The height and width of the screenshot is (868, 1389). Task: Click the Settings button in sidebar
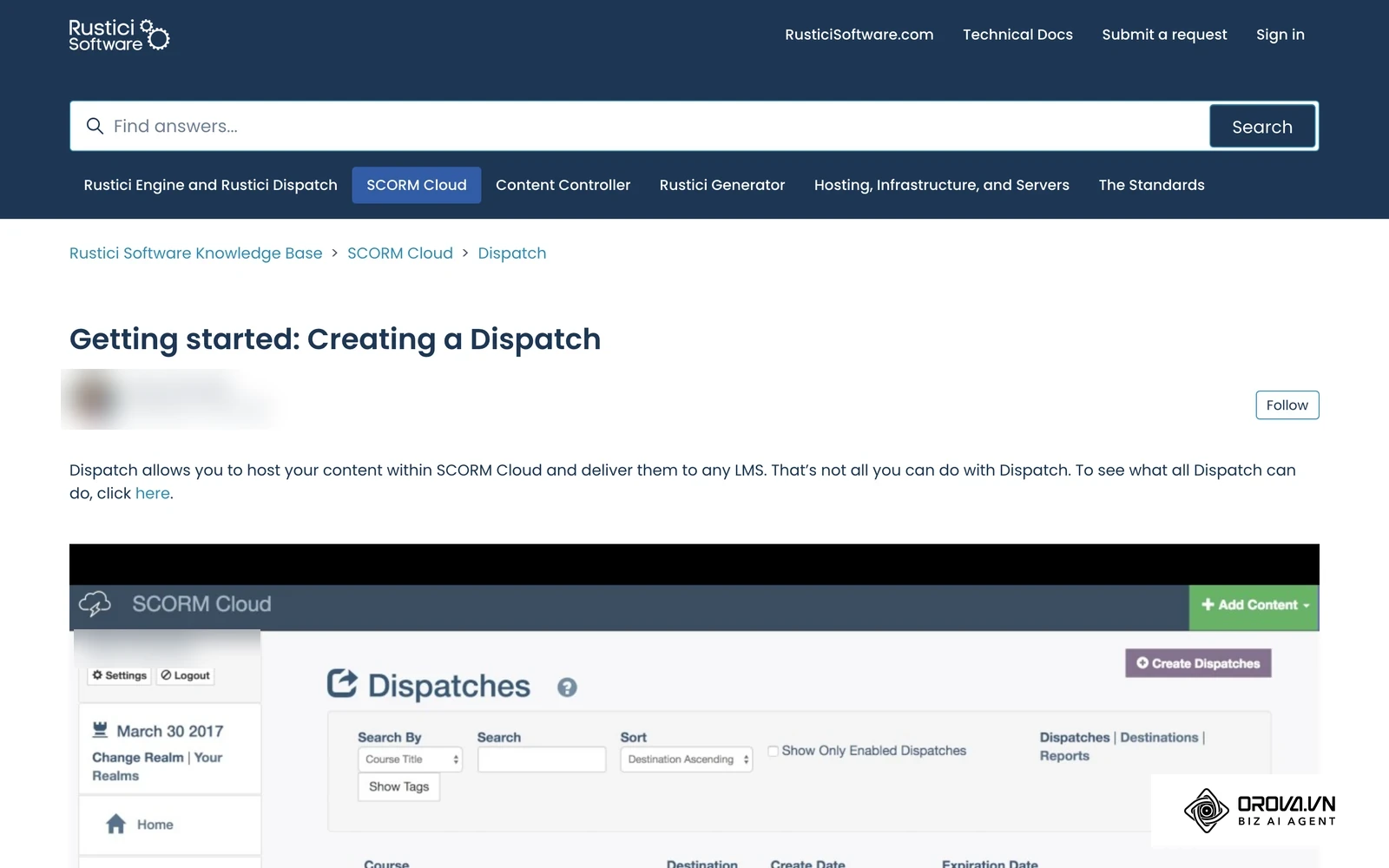[x=120, y=675]
